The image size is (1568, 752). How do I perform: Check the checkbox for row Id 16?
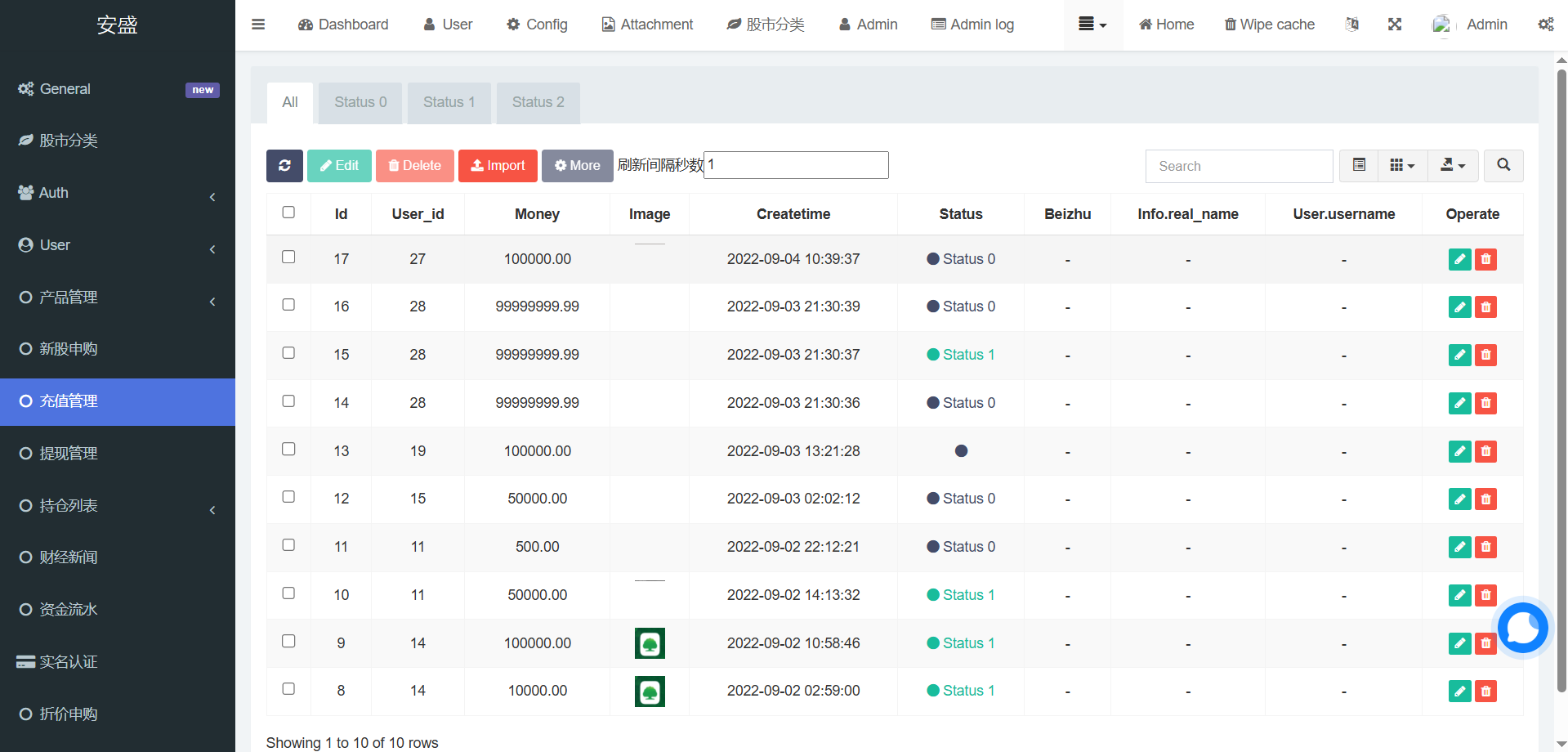tap(288, 305)
